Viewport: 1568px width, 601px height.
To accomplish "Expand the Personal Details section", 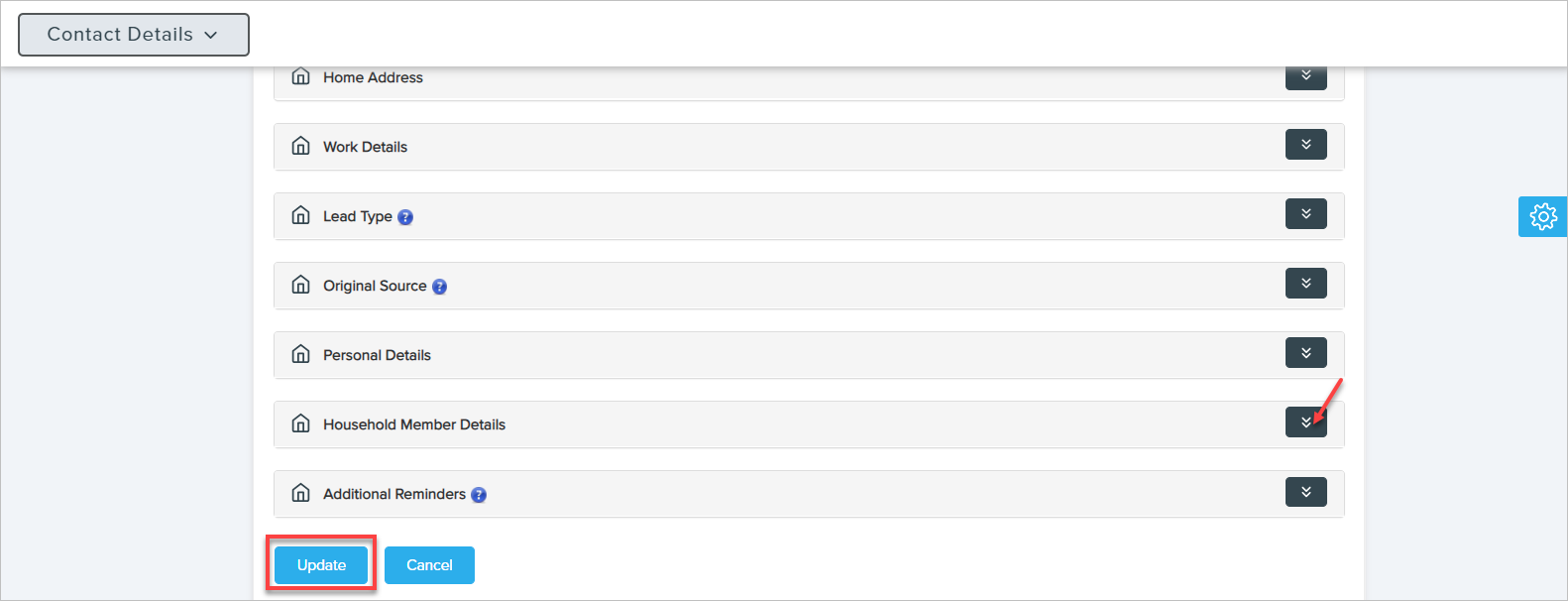I will click(x=1305, y=353).
